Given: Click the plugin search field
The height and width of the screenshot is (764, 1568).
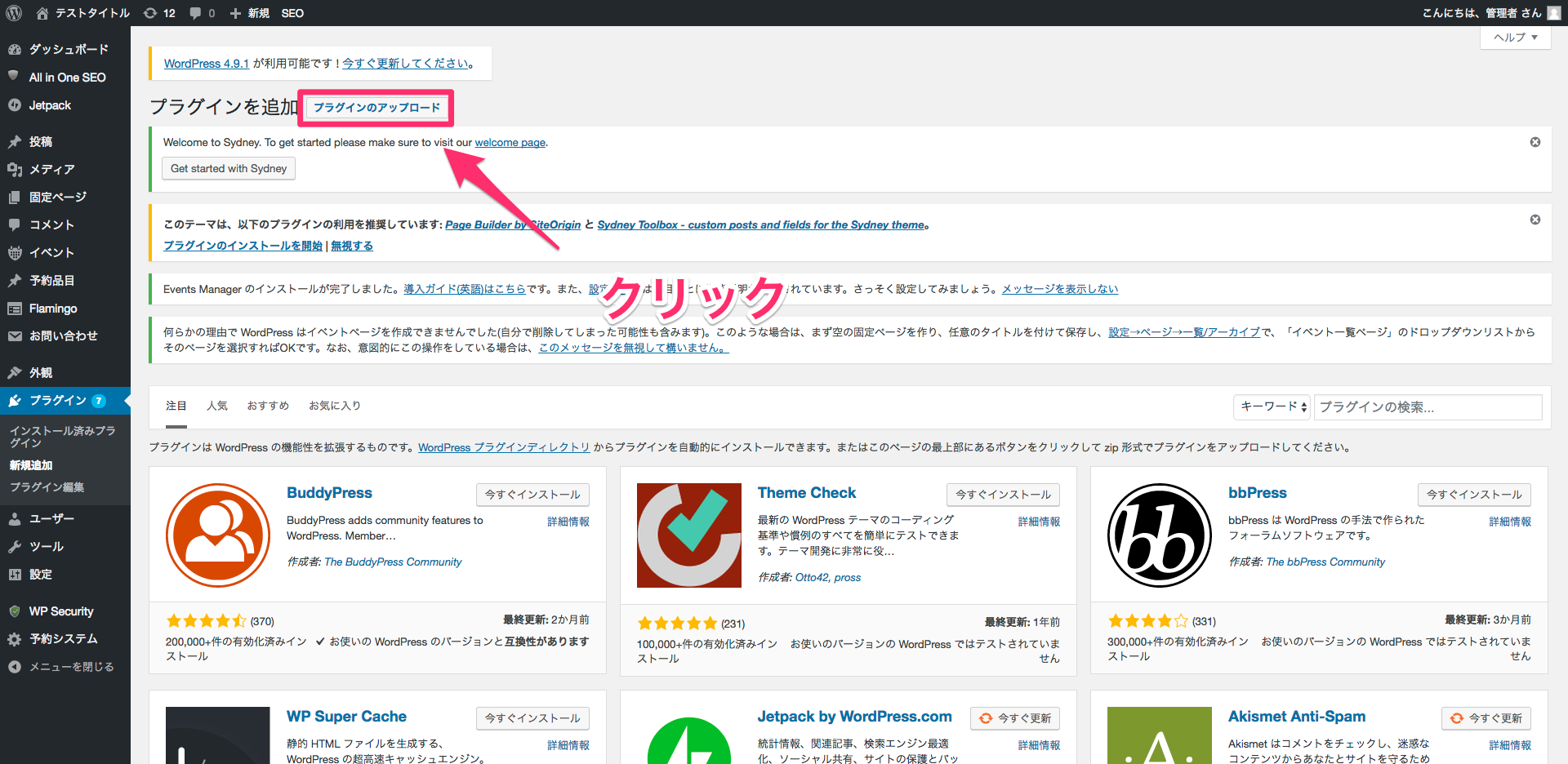Looking at the screenshot, I should point(1428,406).
